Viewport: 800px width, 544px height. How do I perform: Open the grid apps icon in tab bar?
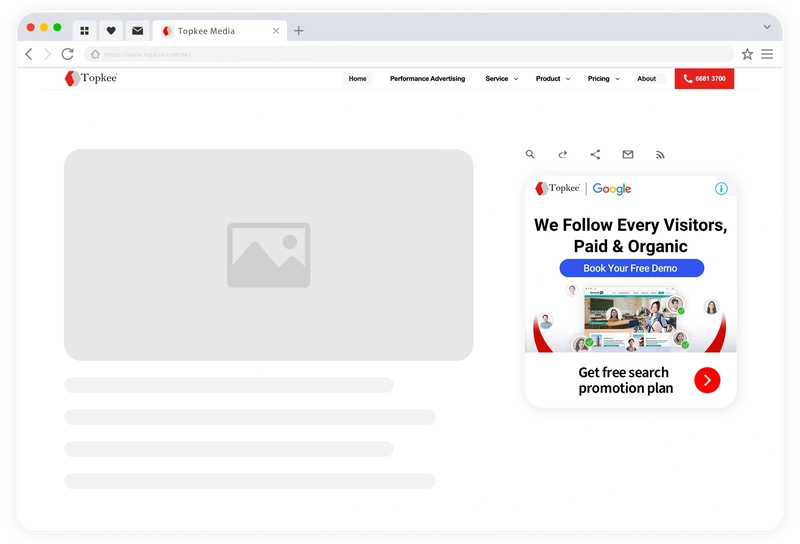pyautogui.click(x=85, y=31)
